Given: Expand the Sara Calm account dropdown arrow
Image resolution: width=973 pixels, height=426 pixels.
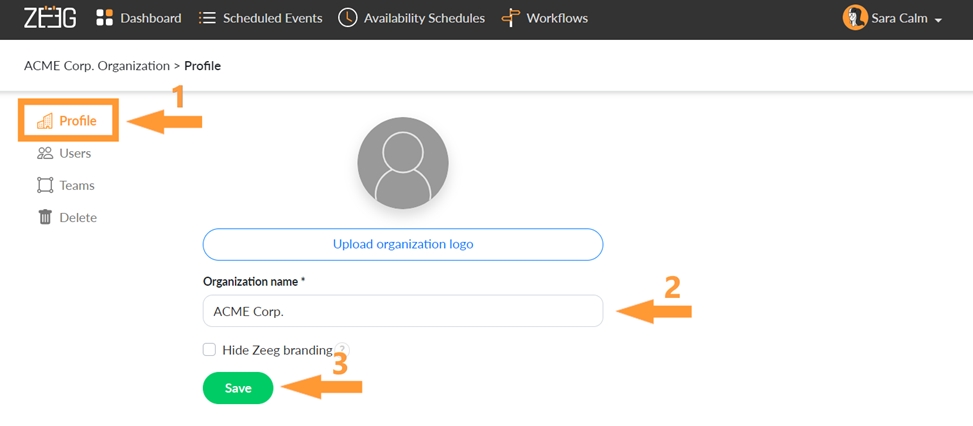Looking at the screenshot, I should 938,20.
